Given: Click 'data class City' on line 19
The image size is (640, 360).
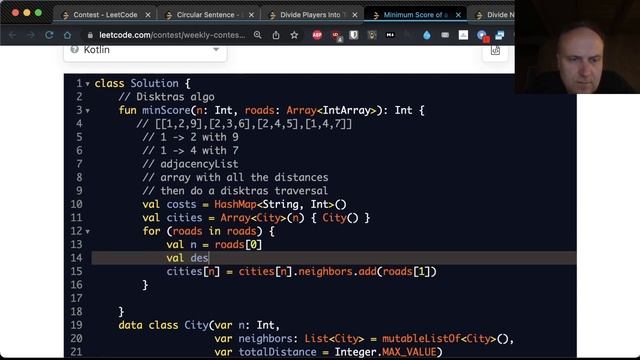Looking at the screenshot, I should 163,325.
